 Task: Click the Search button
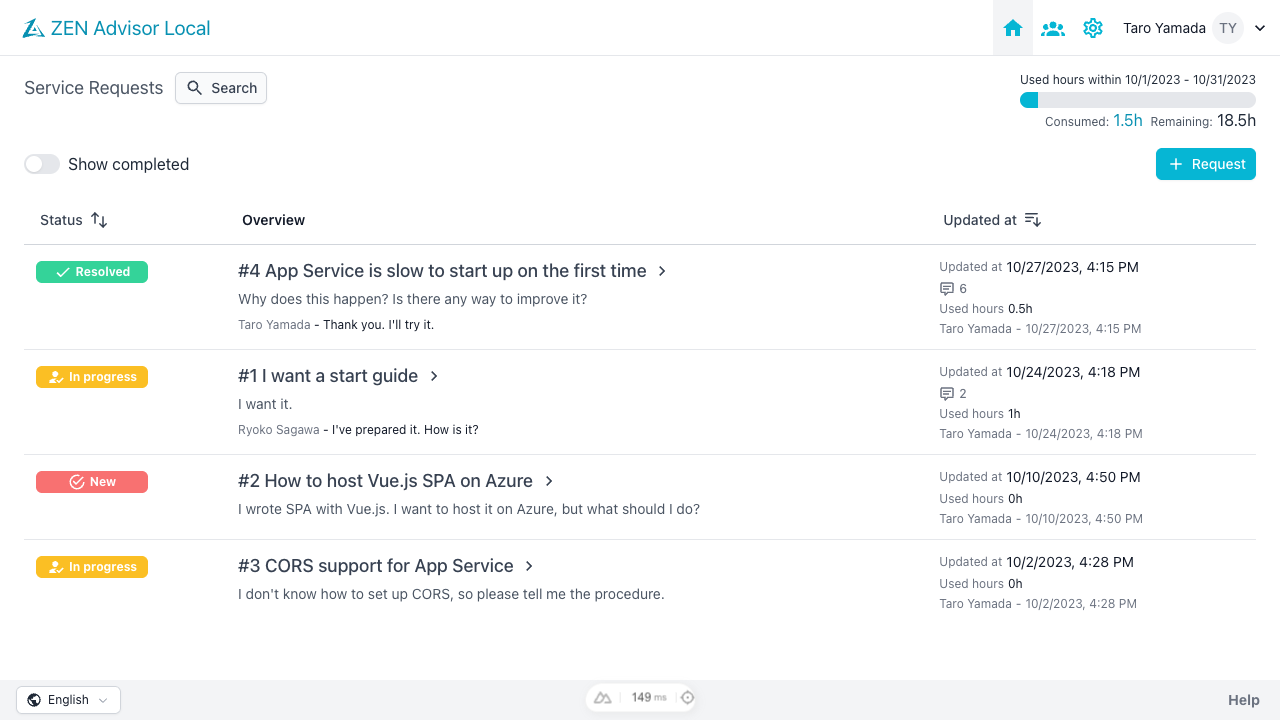[220, 88]
